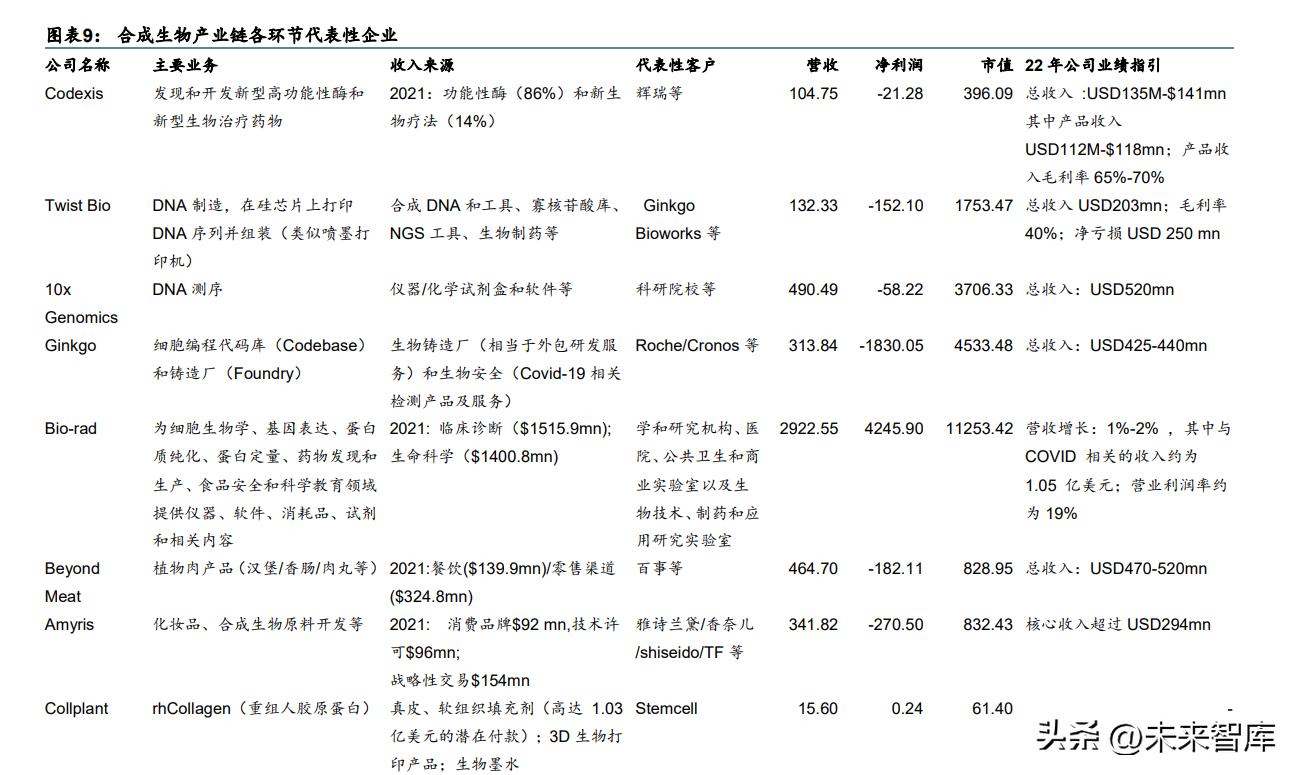Click 10x Genomics market cap 3706.33

click(984, 289)
